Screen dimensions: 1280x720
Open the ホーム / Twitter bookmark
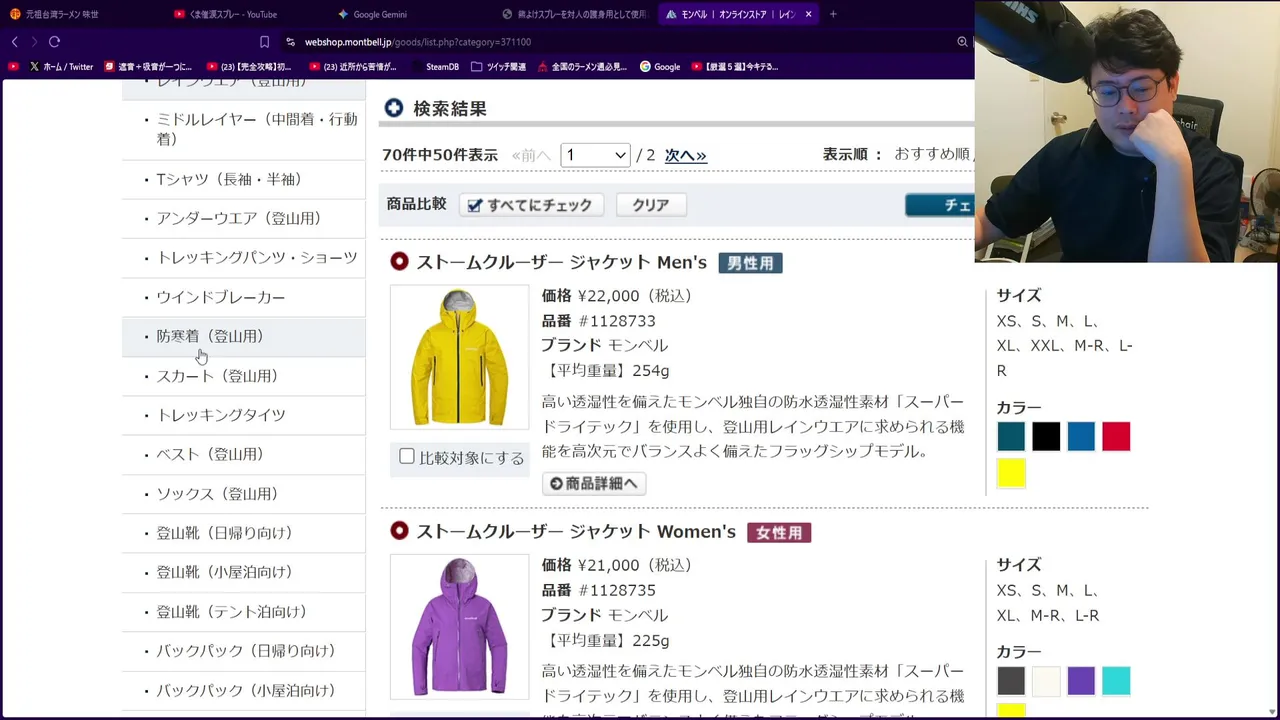click(x=61, y=67)
